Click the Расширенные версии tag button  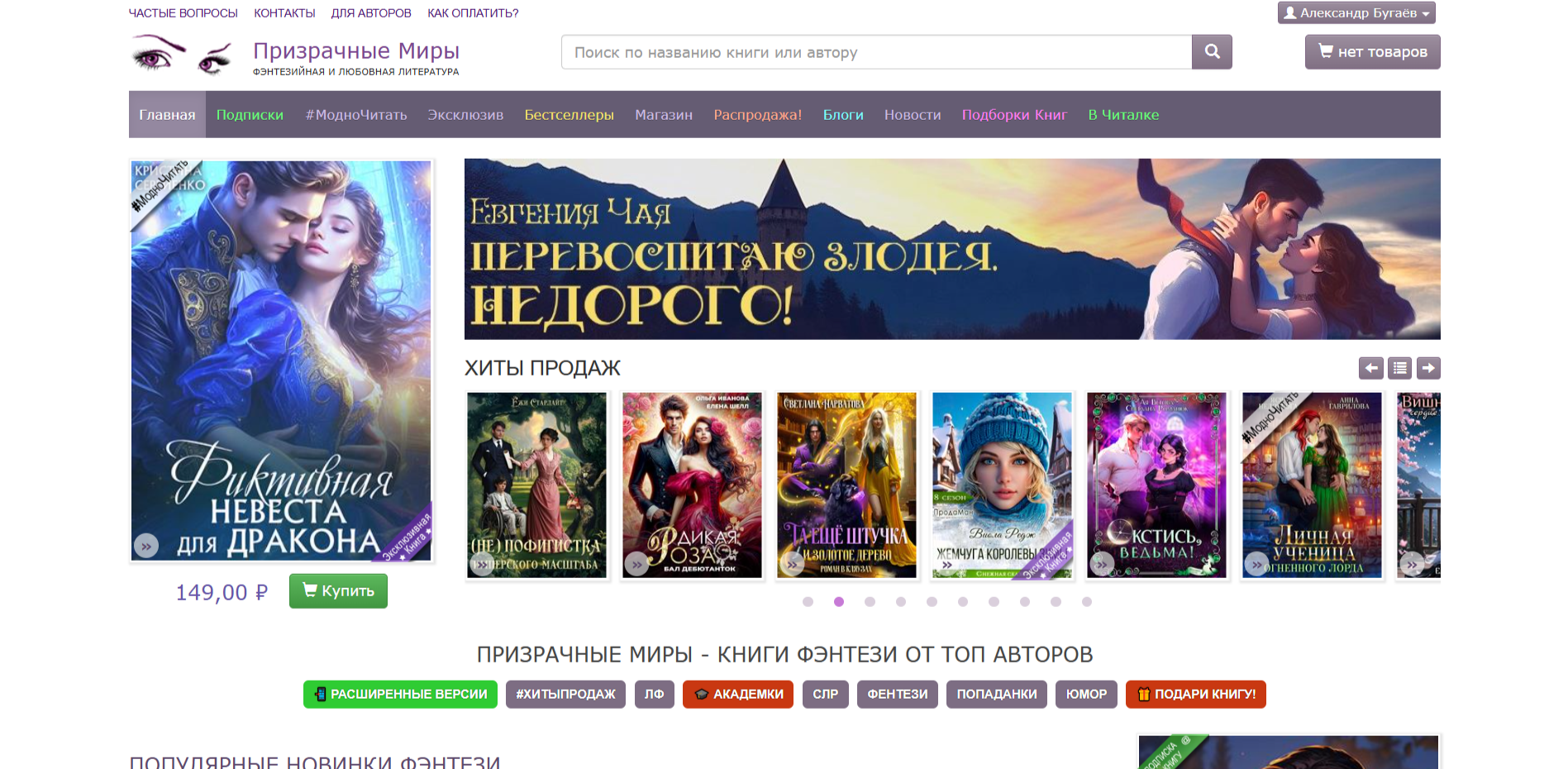[x=400, y=694]
